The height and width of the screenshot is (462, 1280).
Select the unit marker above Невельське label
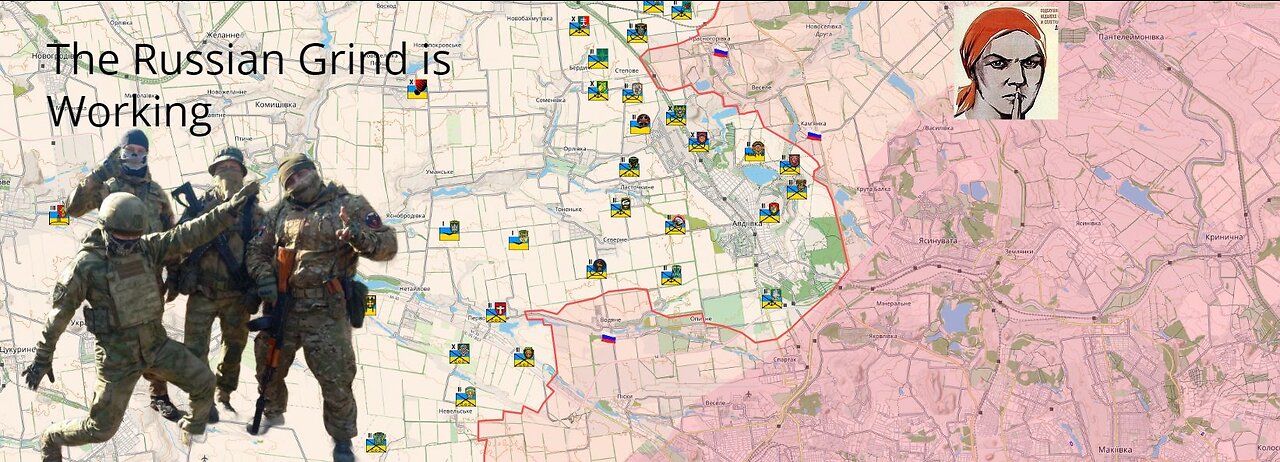click(465, 395)
